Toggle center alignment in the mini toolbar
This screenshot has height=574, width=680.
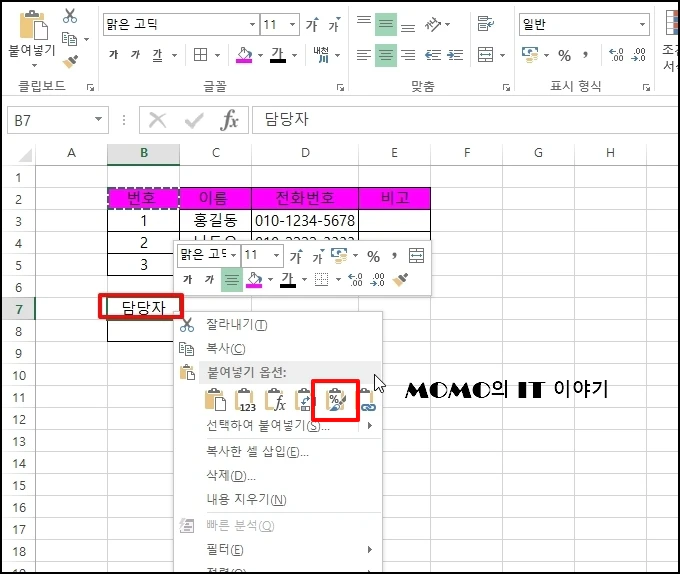click(232, 280)
